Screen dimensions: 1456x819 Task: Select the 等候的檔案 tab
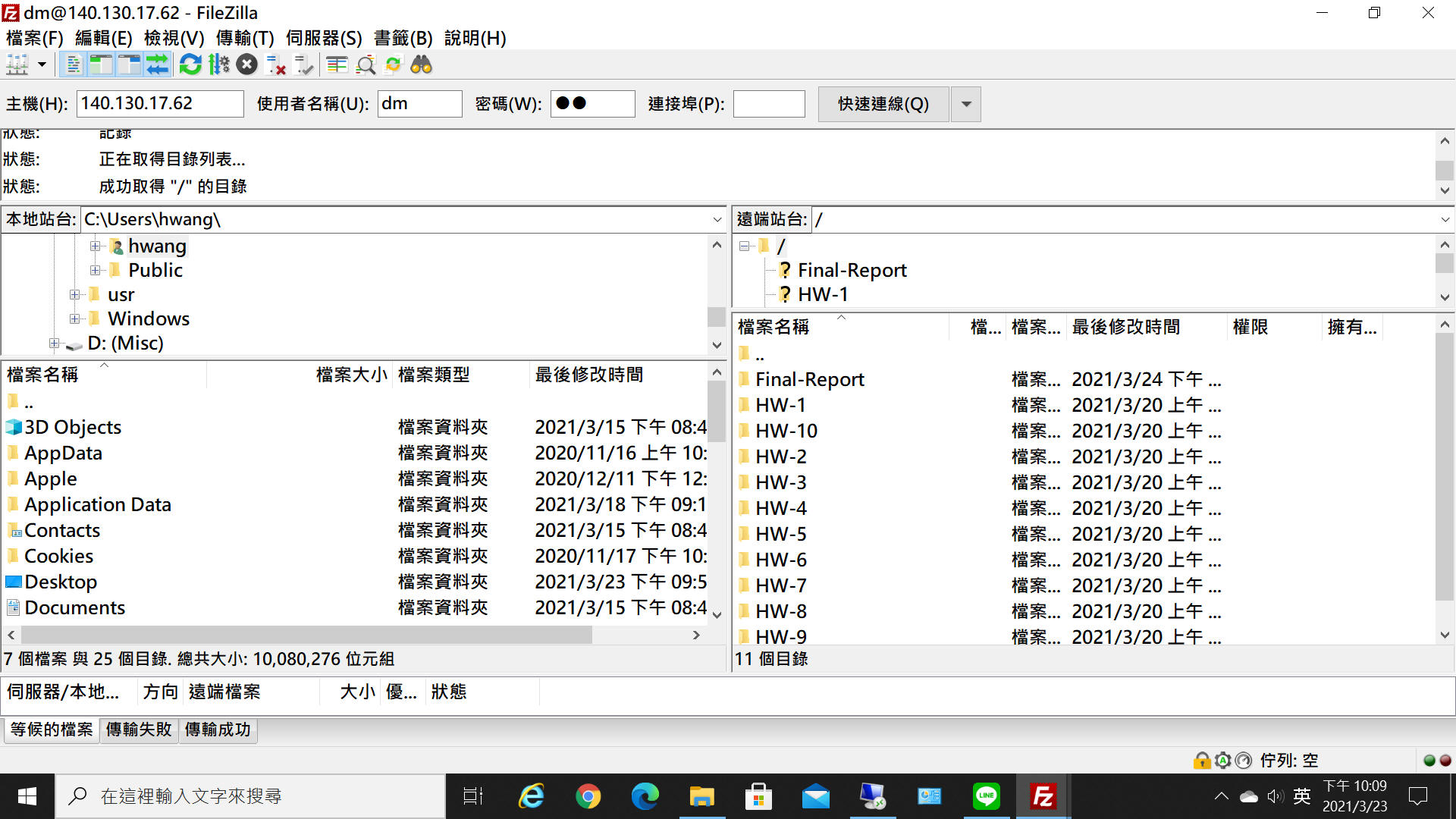click(x=52, y=730)
